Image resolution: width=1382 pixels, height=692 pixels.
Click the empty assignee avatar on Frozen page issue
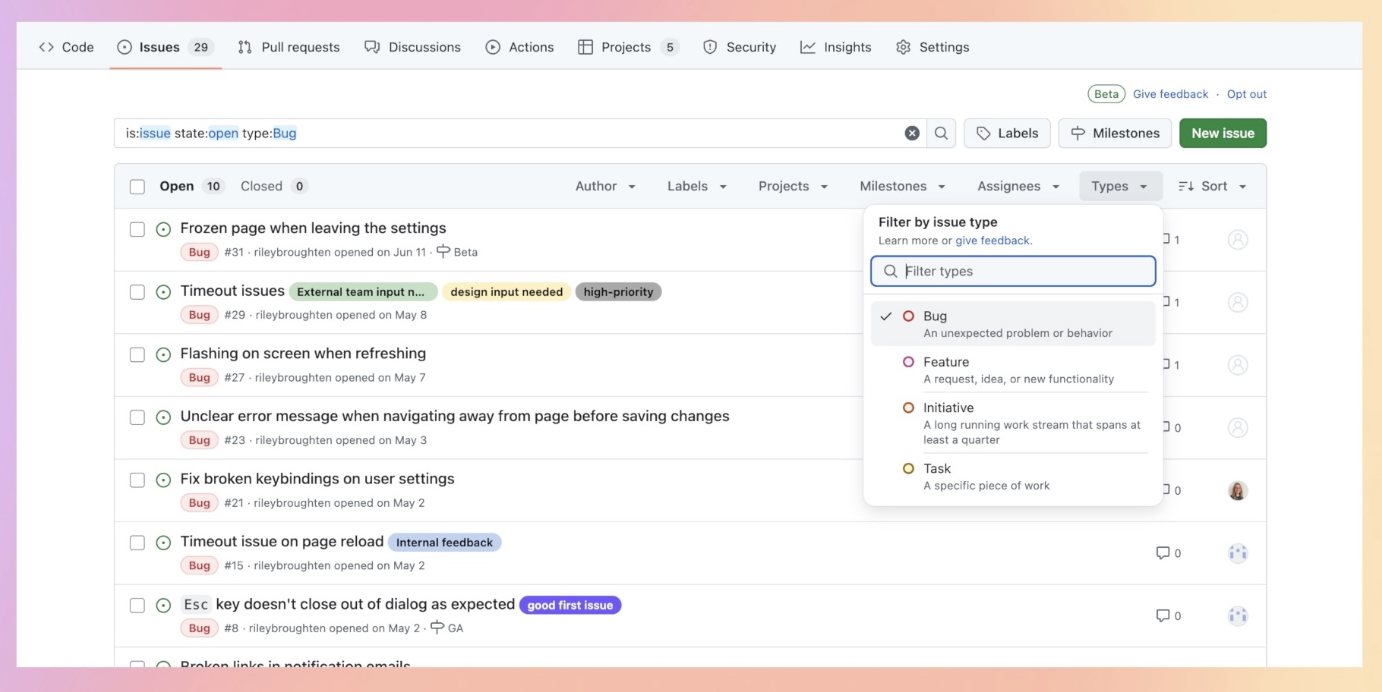(x=1237, y=240)
